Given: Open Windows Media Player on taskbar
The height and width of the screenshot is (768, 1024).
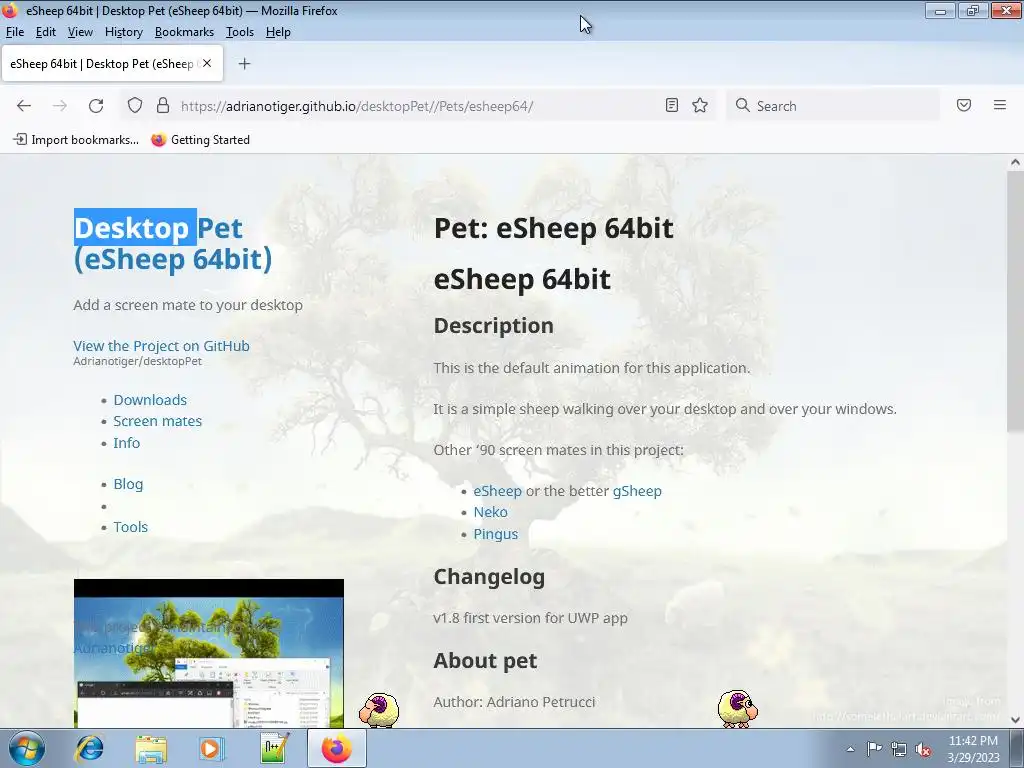Looking at the screenshot, I should coord(211,748).
